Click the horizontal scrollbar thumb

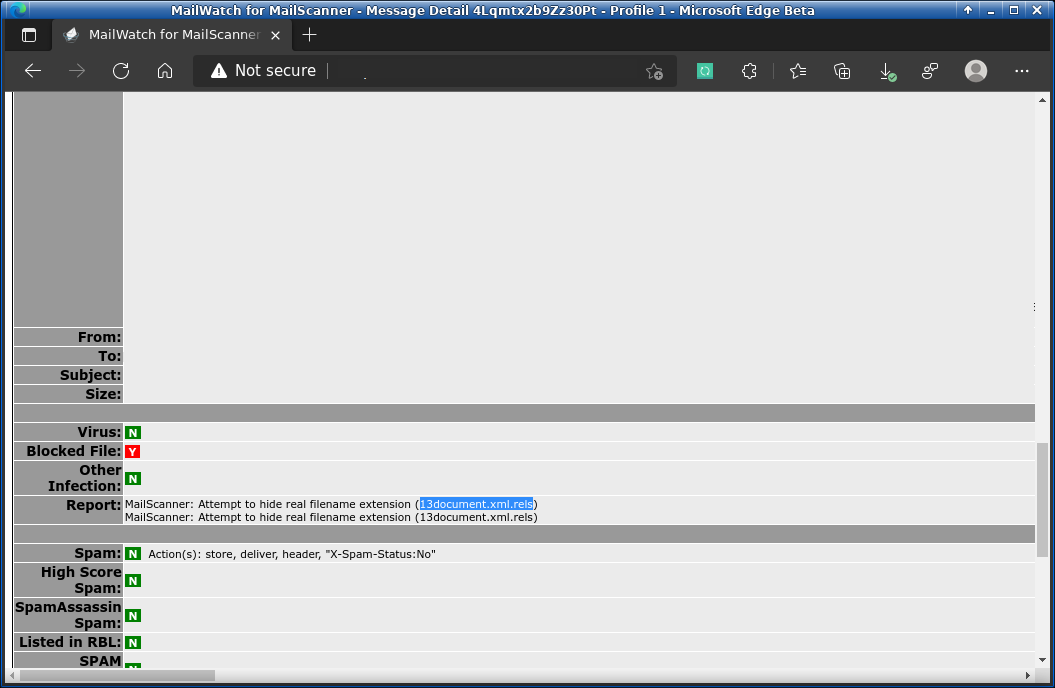[x=117, y=675]
